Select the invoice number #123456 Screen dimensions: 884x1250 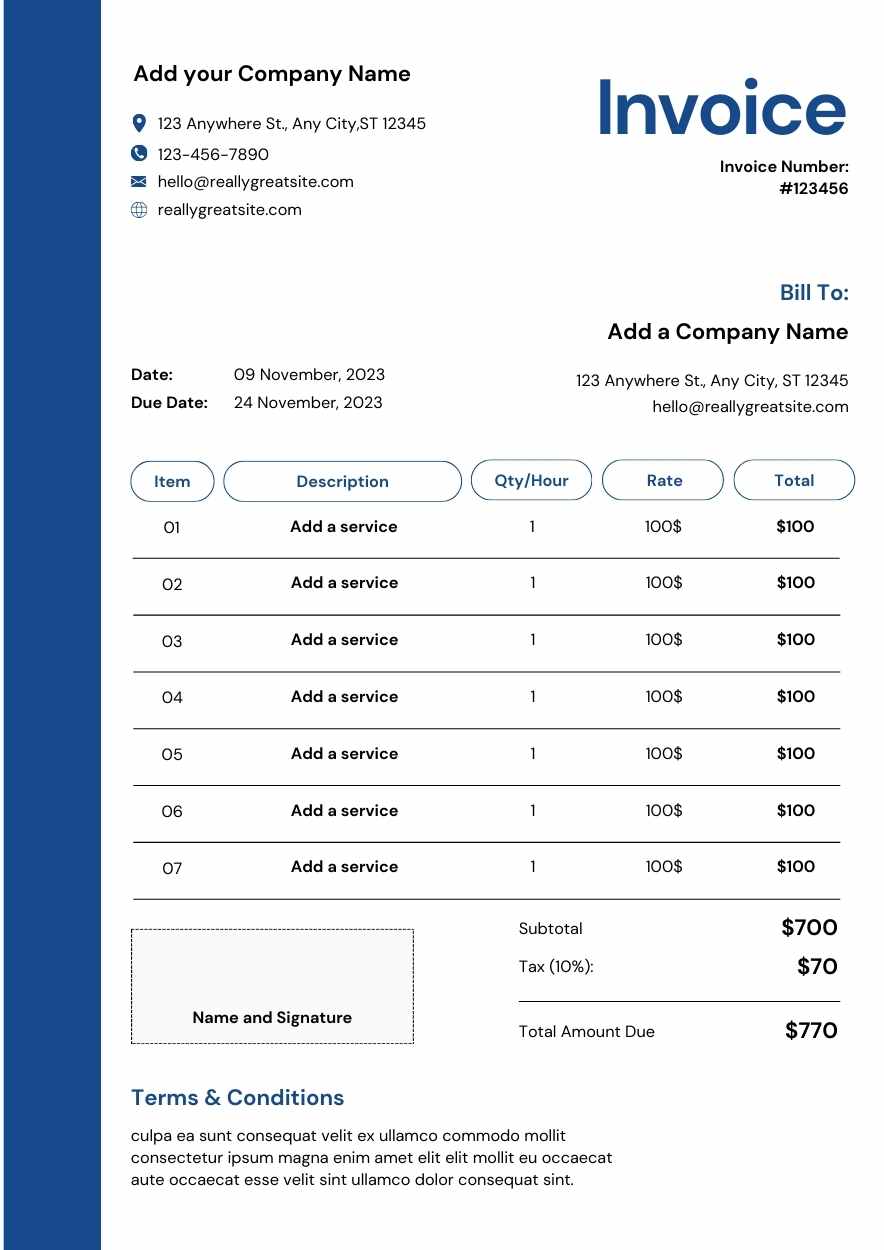(814, 188)
